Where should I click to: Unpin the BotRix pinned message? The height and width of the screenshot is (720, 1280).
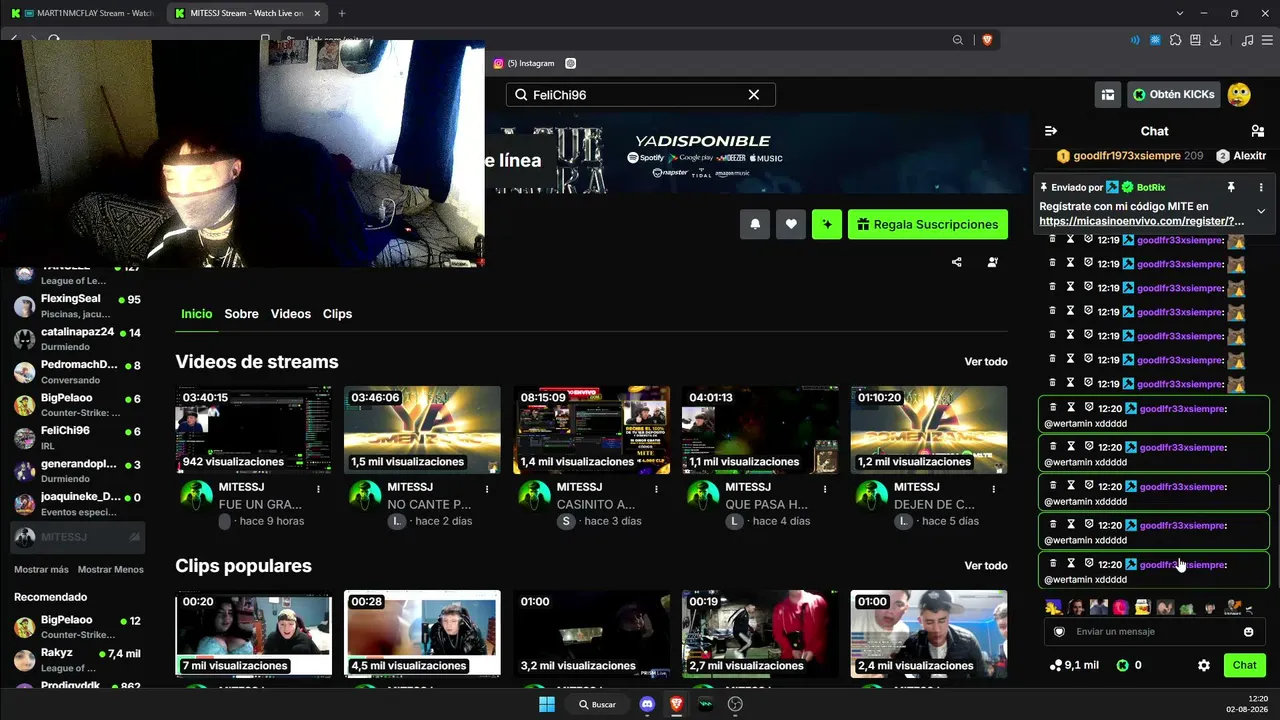click(x=1231, y=187)
